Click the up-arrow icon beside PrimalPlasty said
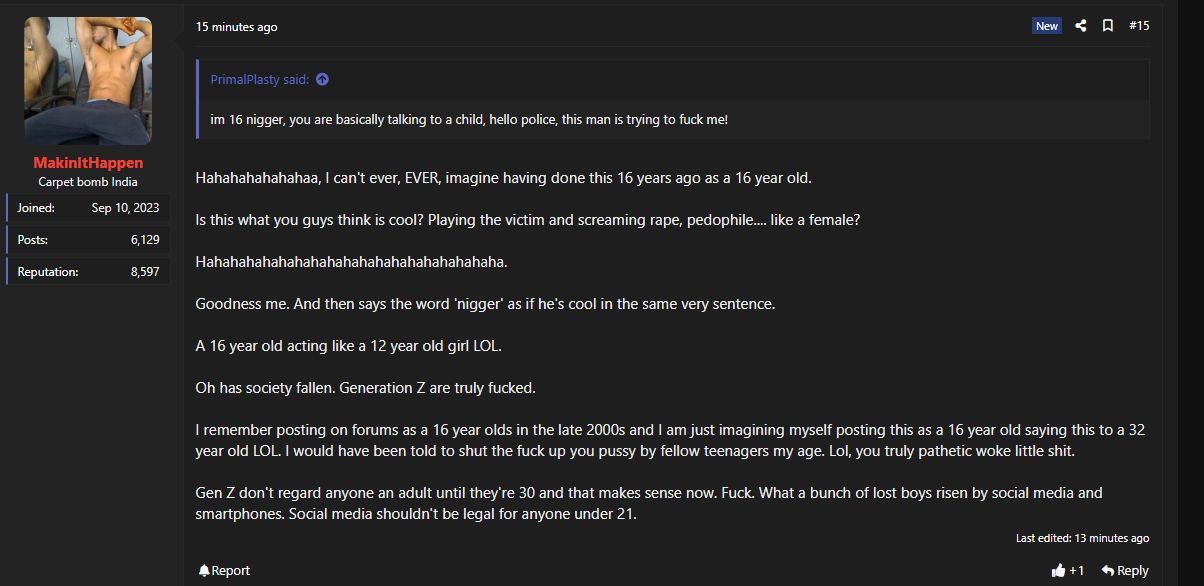 pyautogui.click(x=322, y=80)
